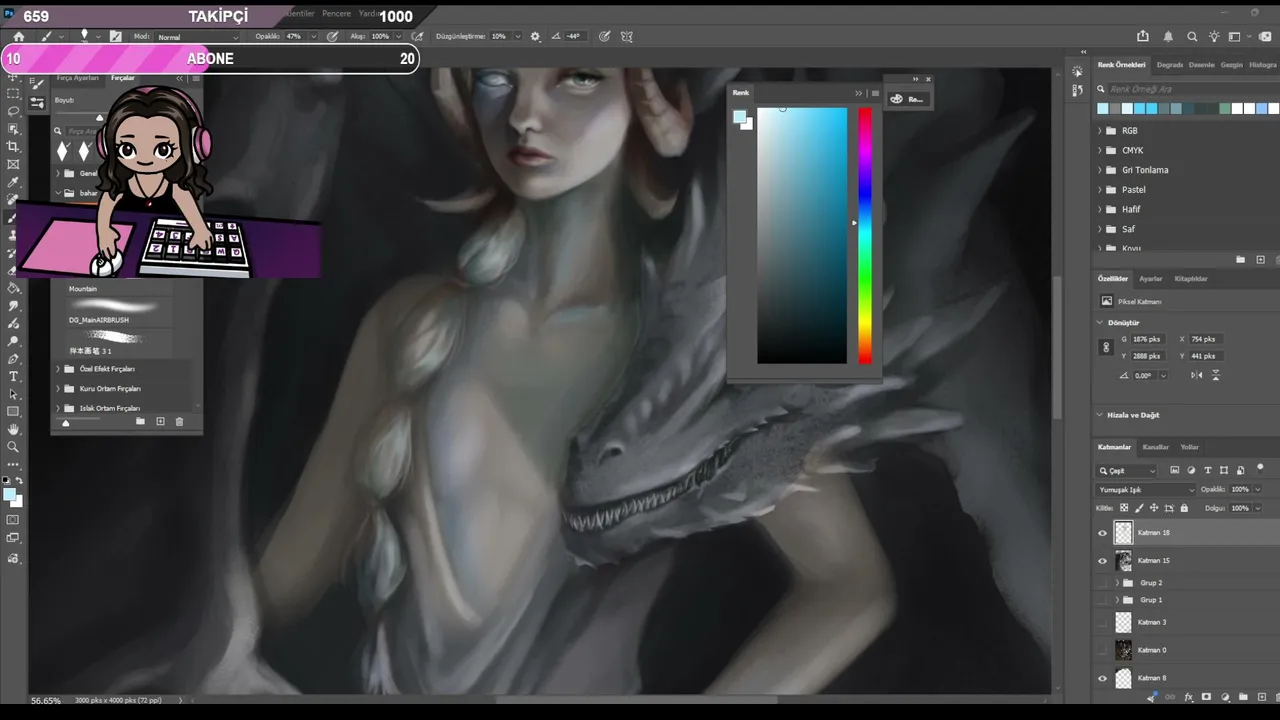The height and width of the screenshot is (720, 1280).
Task: Select the Dodge tool
Action: click(x=14, y=341)
